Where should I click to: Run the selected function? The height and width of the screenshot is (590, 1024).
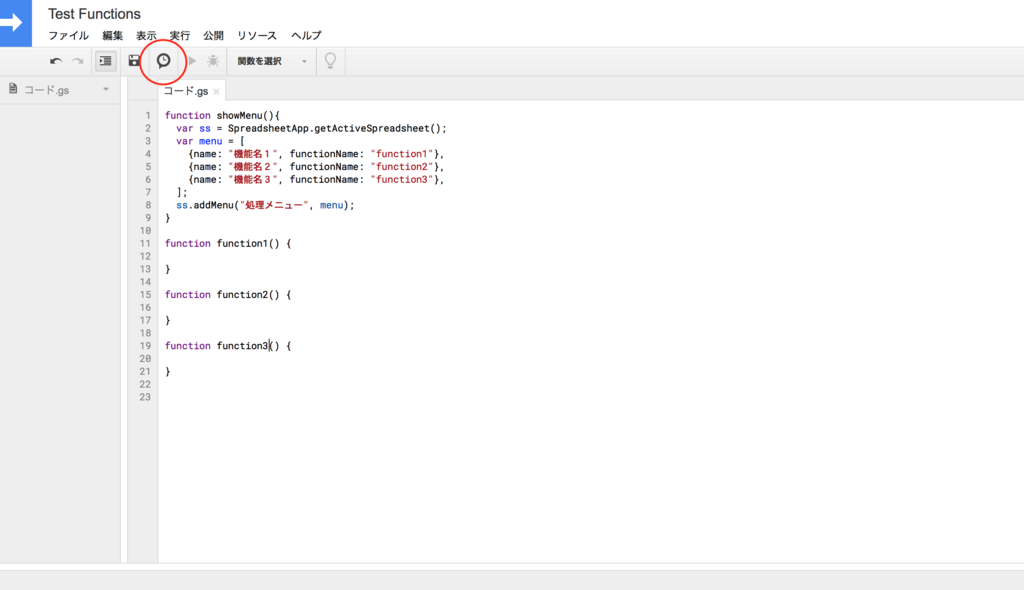click(x=192, y=61)
